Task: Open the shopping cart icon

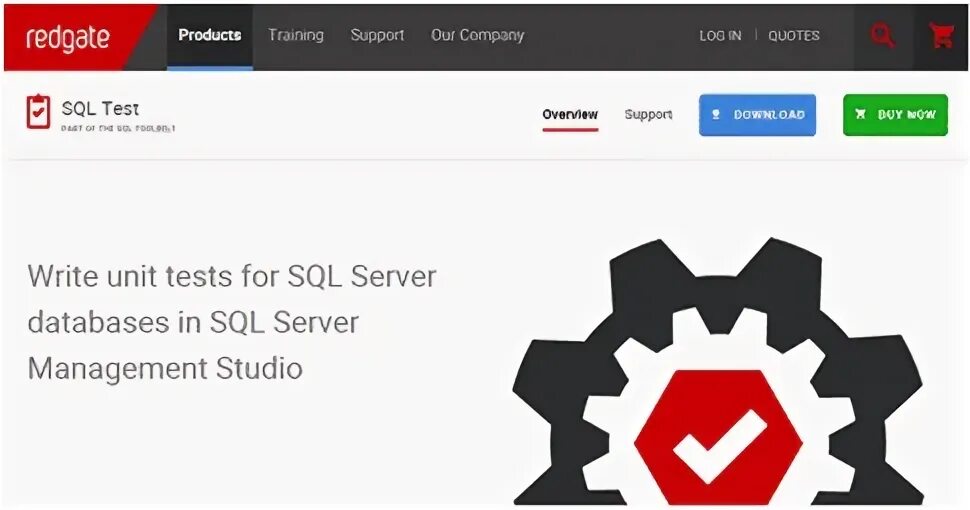Action: pos(942,36)
